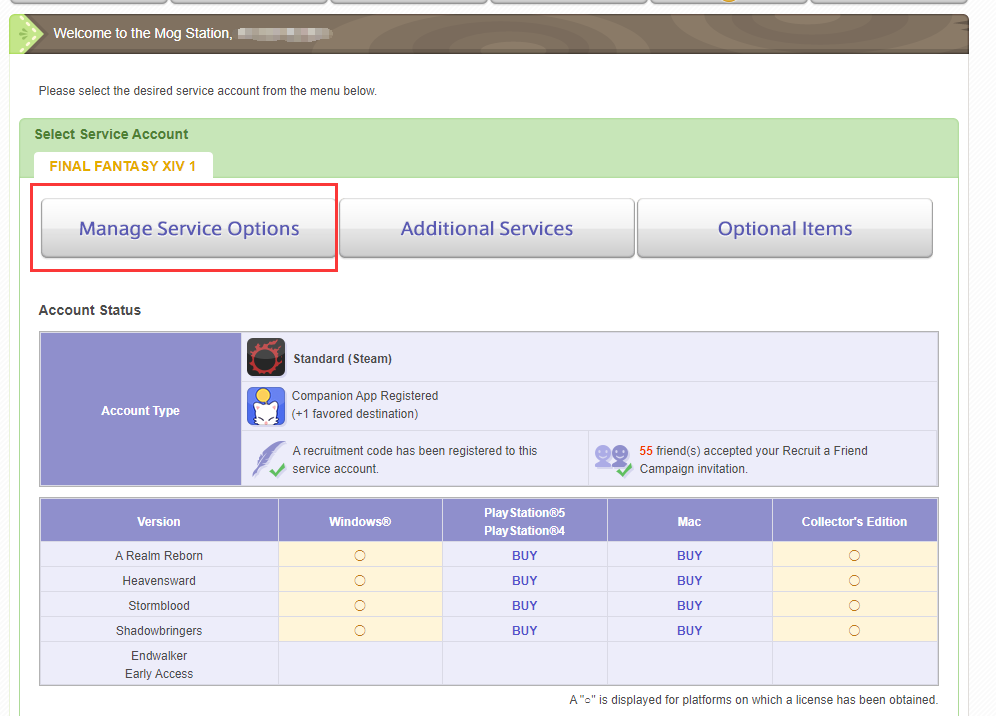Click the A Realm Reborn Windows license circle
Viewport: 996px width, 716px height.
point(360,555)
